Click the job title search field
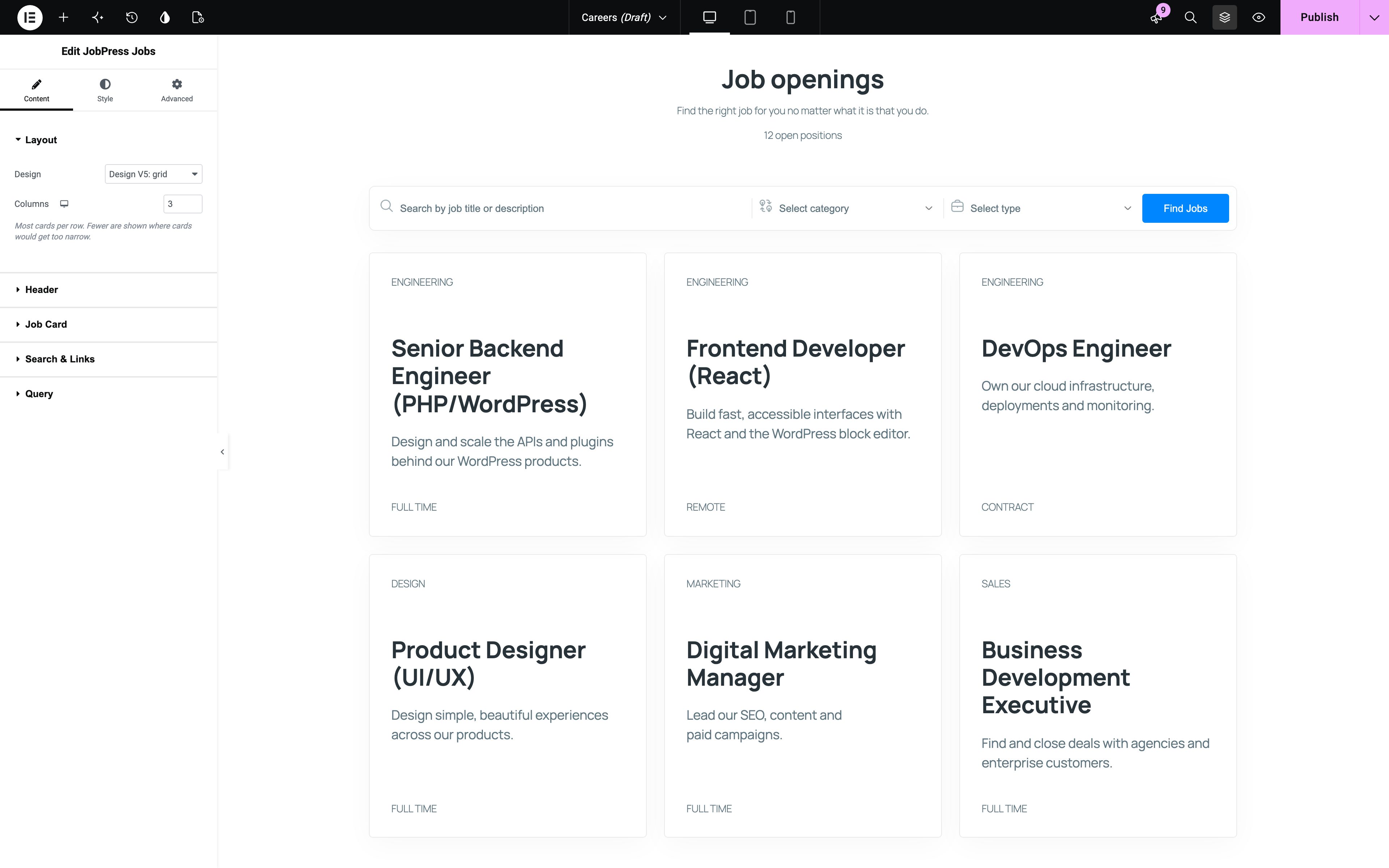The height and width of the screenshot is (868, 1389). pyautogui.click(x=562, y=208)
